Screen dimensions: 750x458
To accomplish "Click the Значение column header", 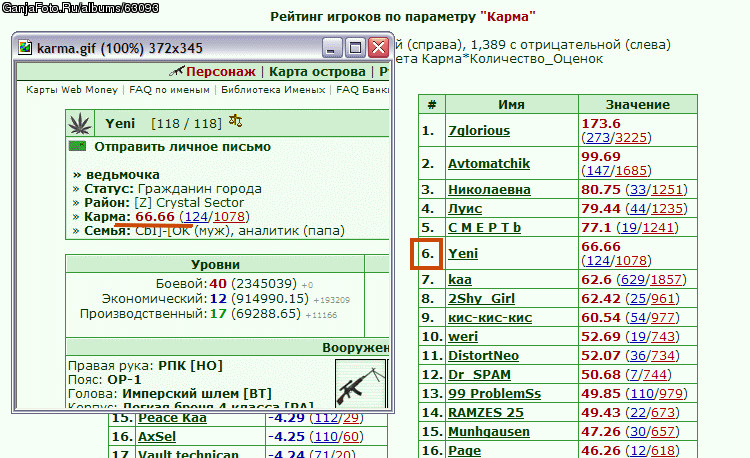I will tap(638, 104).
